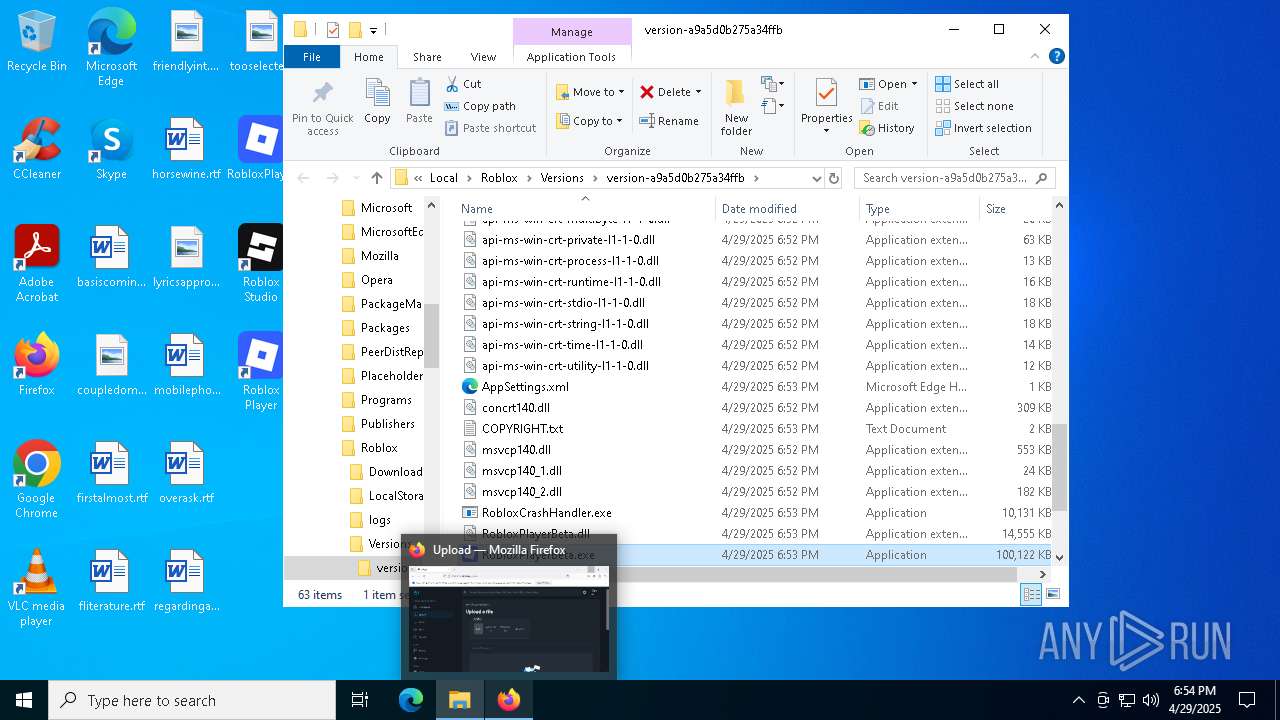
Task: Click Roblox in address breadcrumb
Action: 499,178
